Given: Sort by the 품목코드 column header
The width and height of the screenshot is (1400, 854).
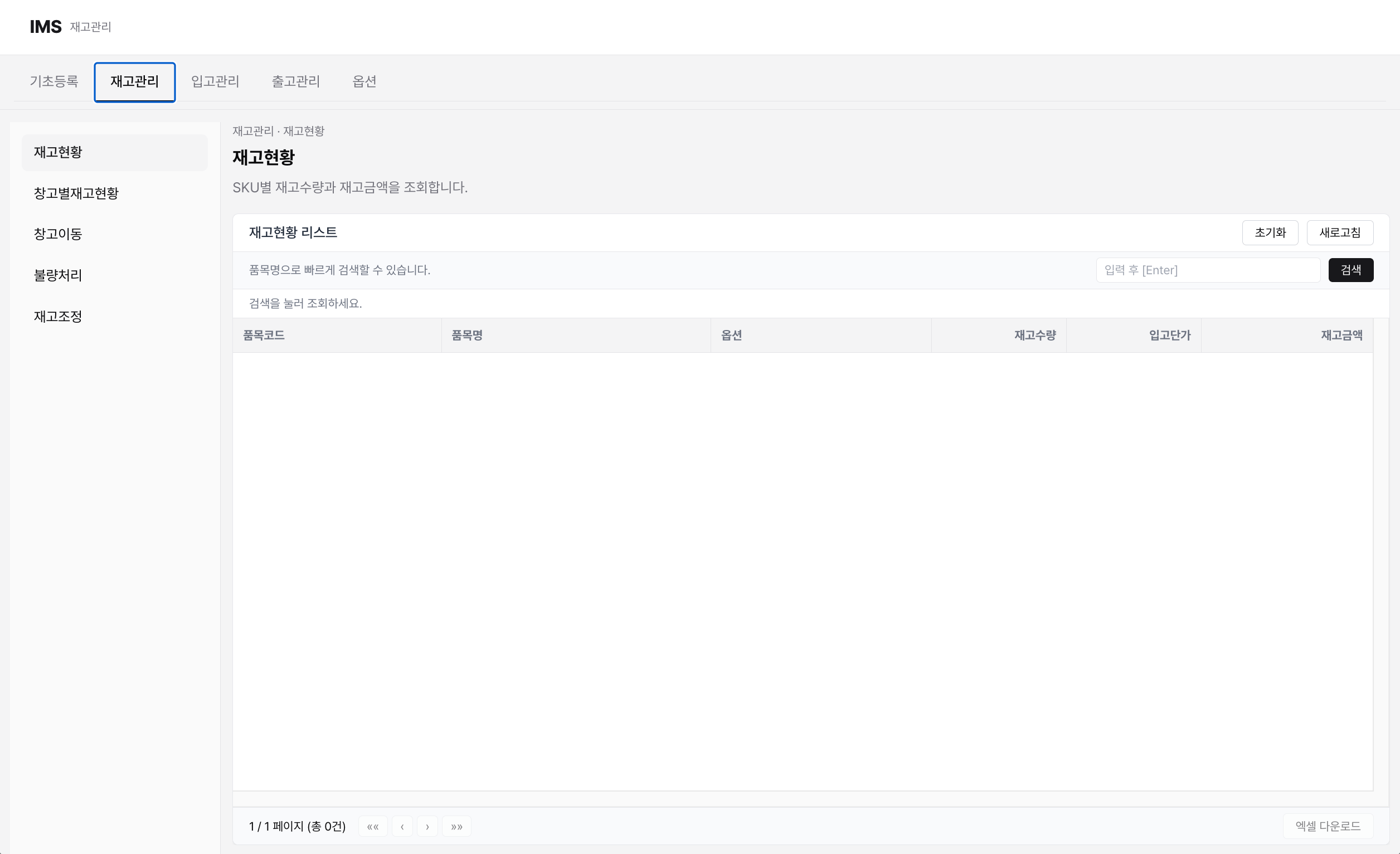Looking at the screenshot, I should pos(265,335).
